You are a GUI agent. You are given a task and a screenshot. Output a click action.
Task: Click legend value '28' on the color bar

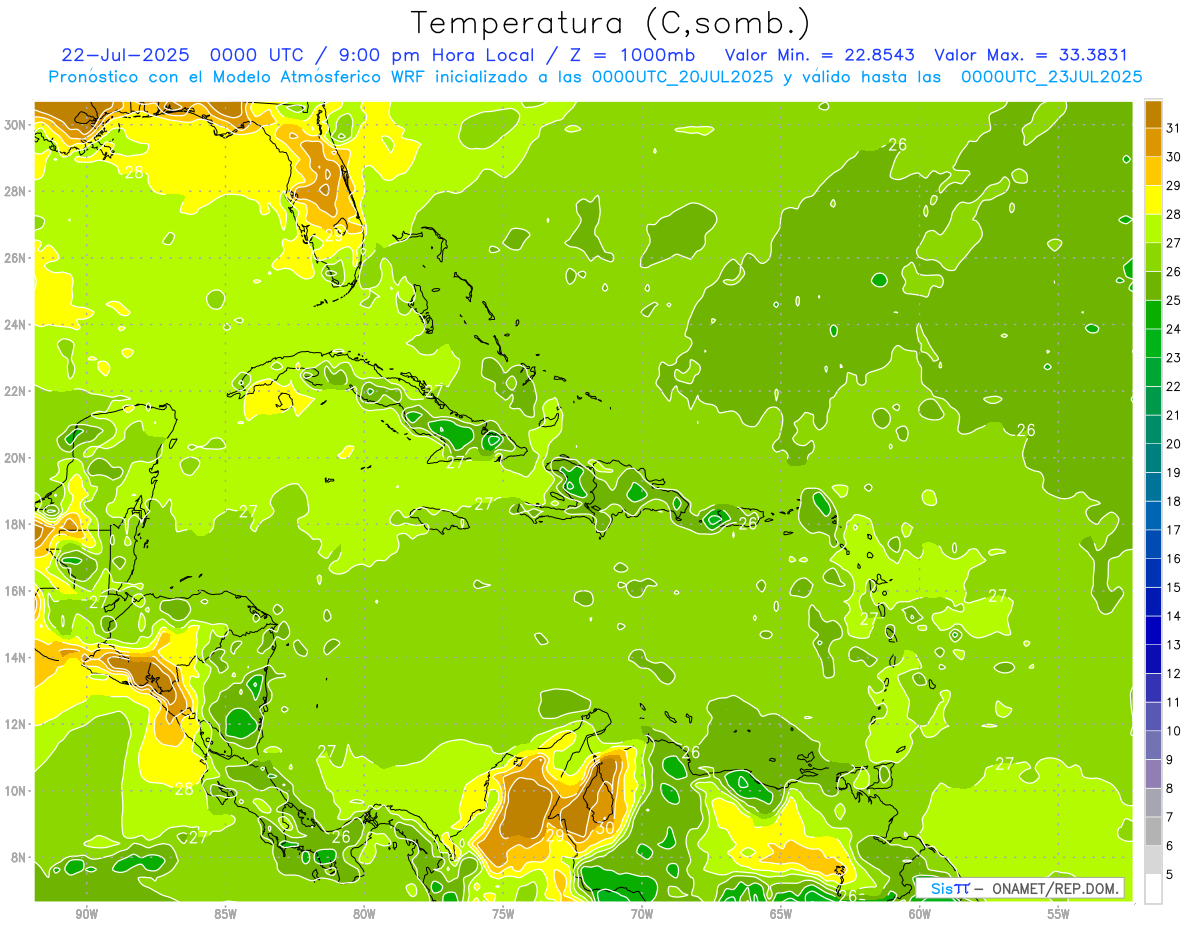coord(1174,214)
